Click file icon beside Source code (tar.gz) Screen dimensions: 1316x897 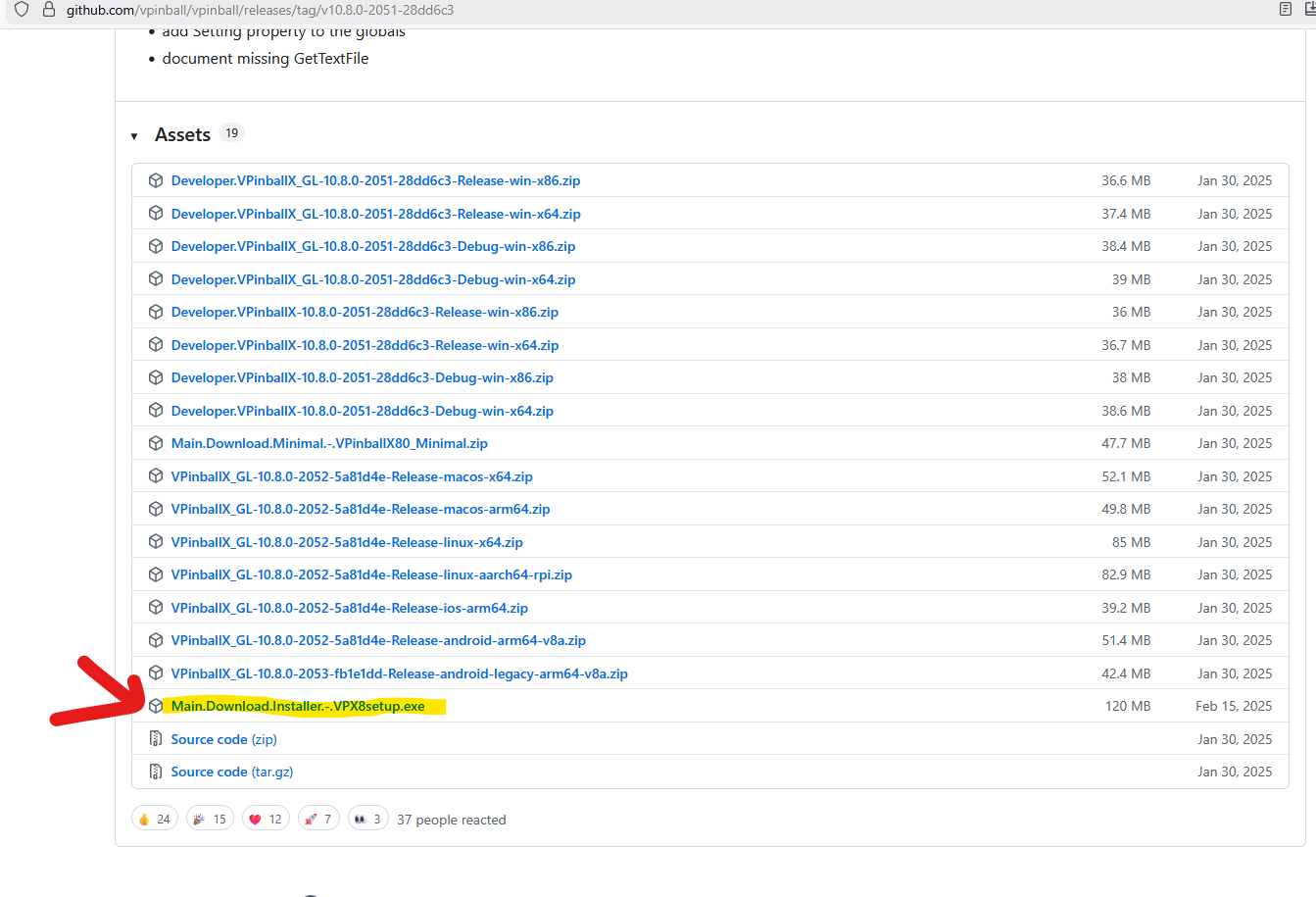[155, 772]
